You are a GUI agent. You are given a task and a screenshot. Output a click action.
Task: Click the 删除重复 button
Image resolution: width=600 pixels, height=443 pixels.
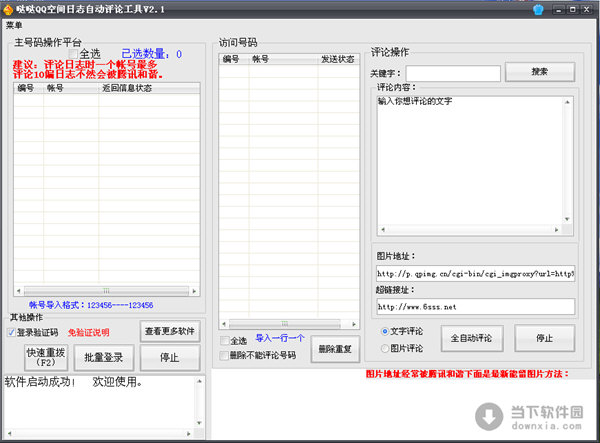pos(335,349)
